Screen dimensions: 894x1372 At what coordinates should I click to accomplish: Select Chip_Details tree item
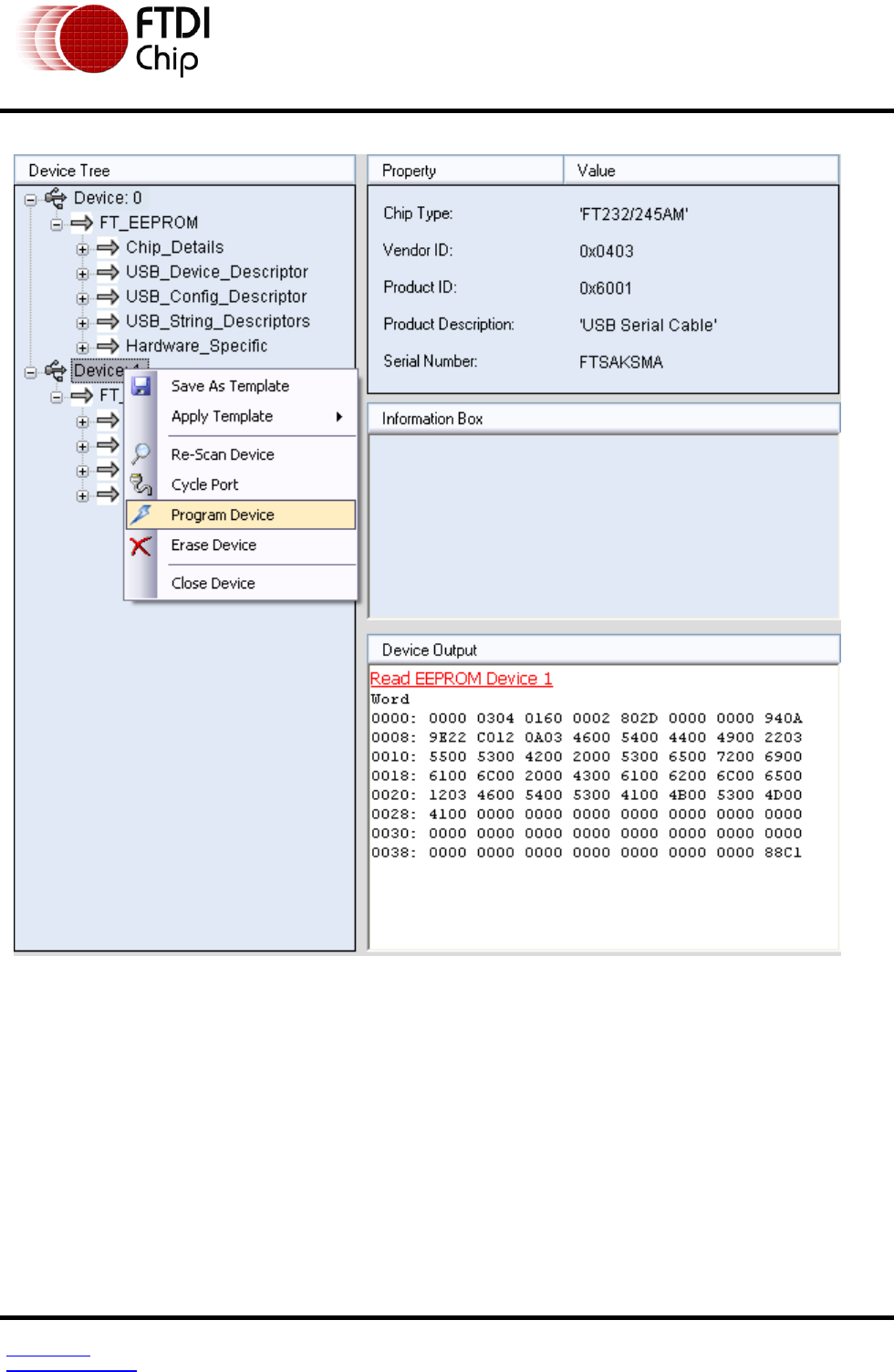click(x=174, y=247)
